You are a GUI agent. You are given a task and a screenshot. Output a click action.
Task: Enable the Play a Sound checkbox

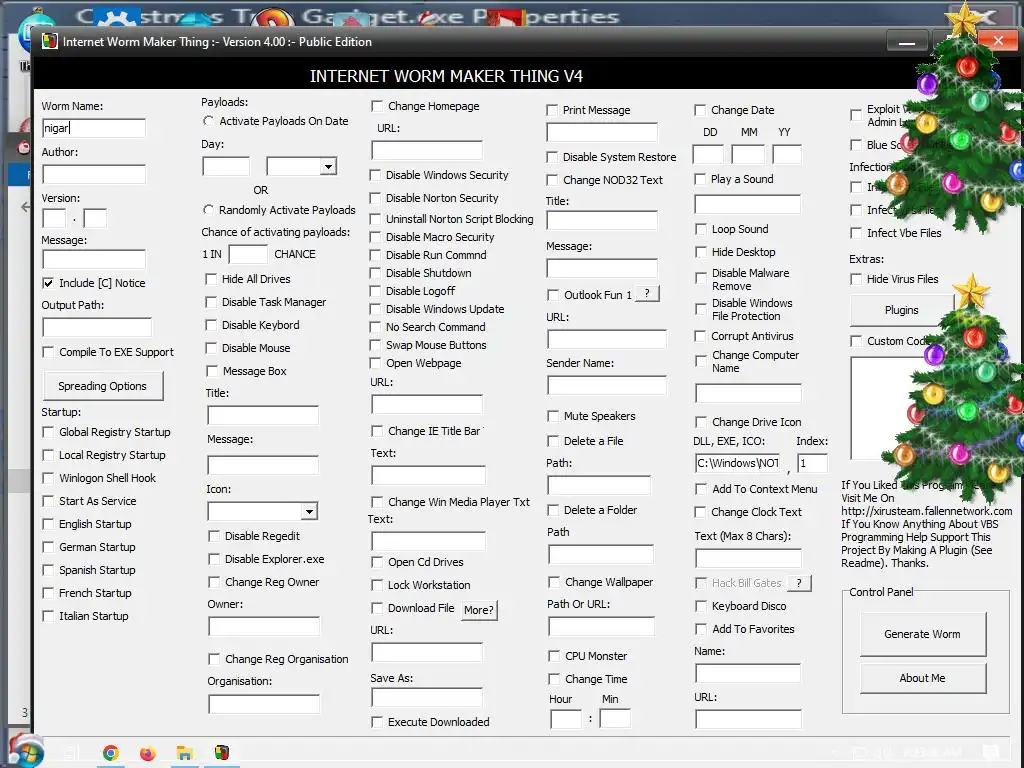(x=700, y=179)
